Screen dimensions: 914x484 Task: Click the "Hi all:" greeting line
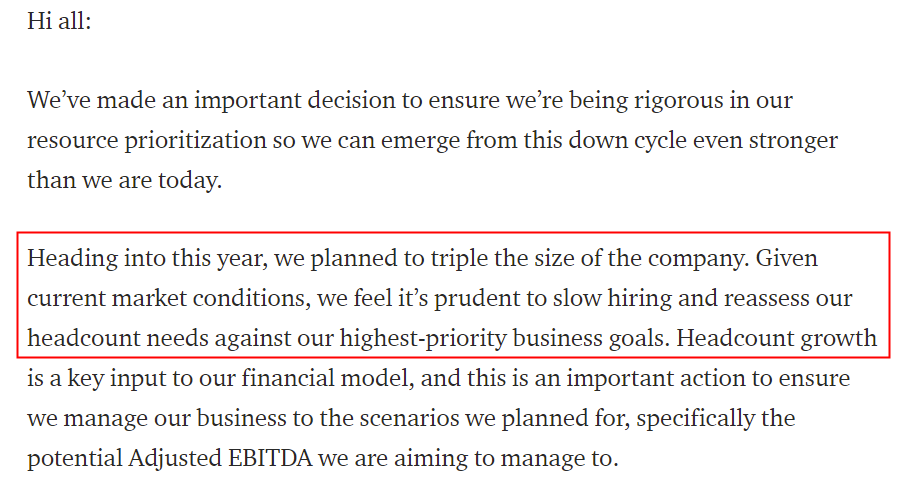pos(59,20)
